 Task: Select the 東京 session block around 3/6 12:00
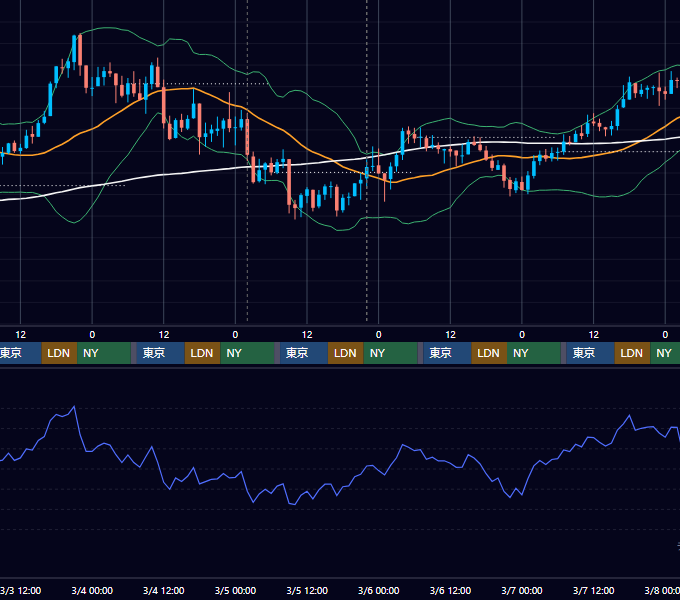(x=447, y=353)
